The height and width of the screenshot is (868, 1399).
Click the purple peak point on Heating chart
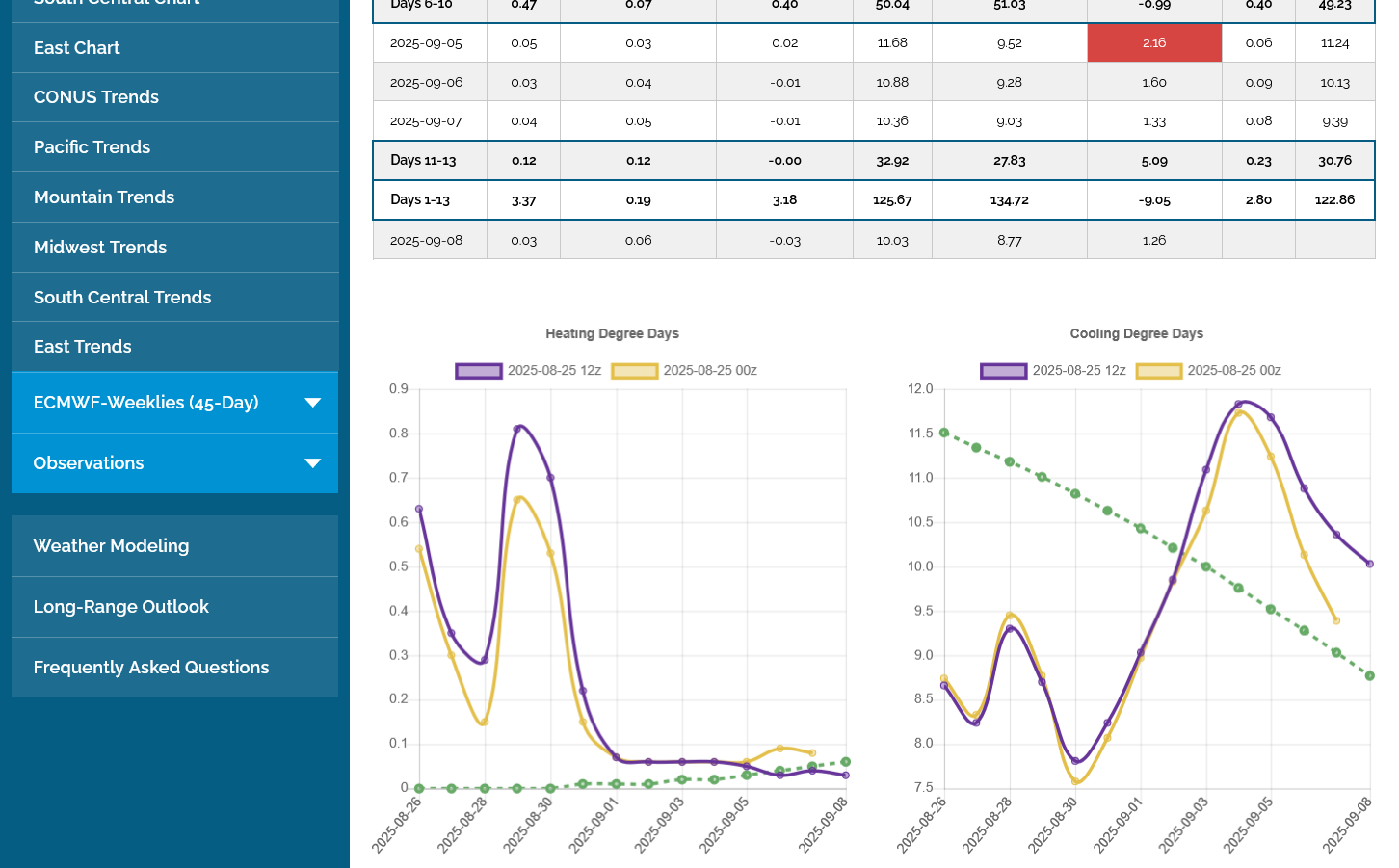click(518, 428)
